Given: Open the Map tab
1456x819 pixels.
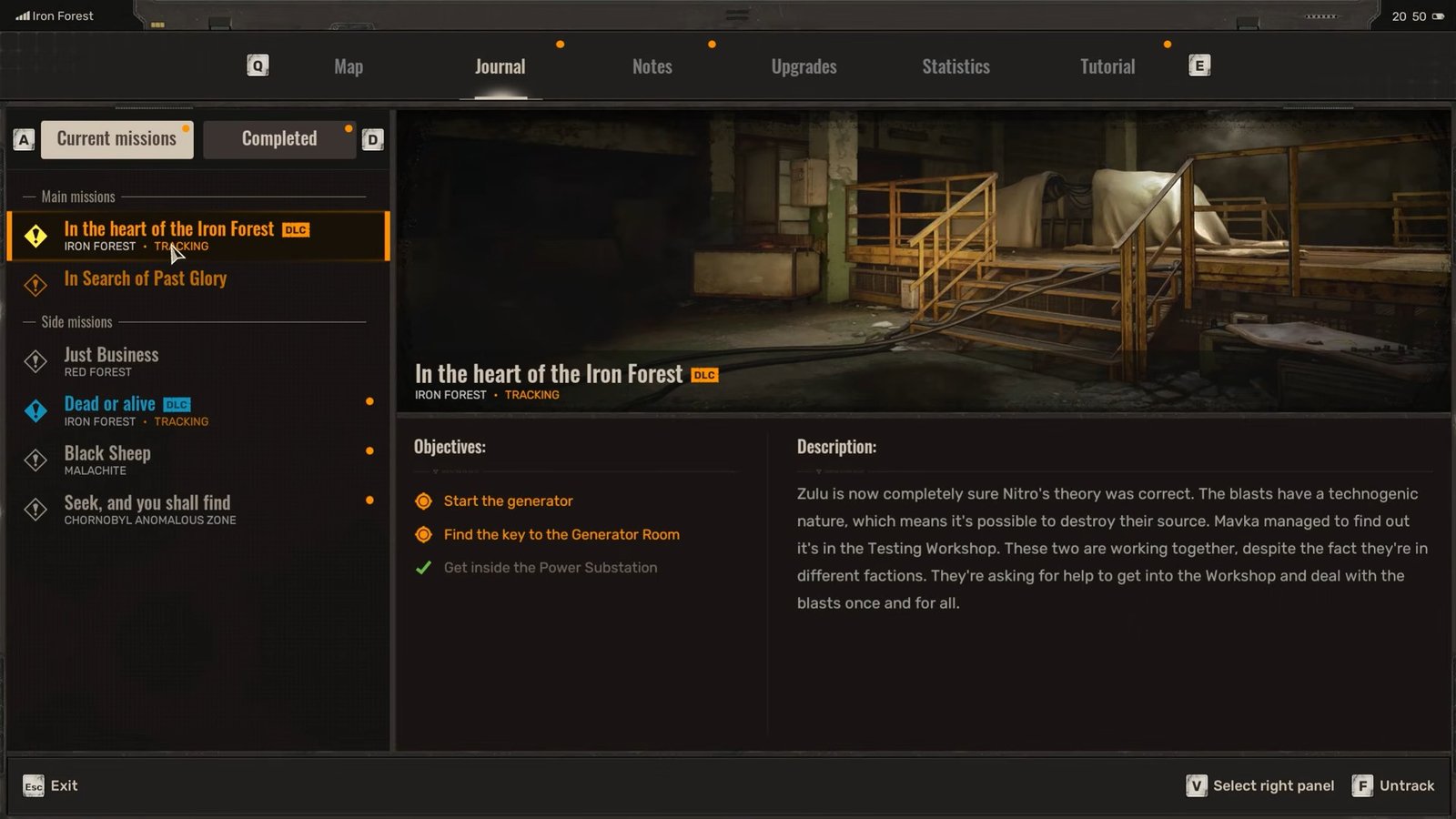Looking at the screenshot, I should [349, 66].
